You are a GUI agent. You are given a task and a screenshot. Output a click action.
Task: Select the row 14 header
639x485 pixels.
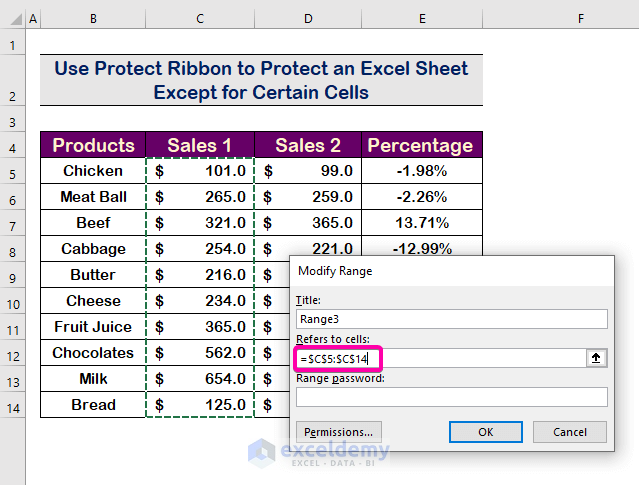(x=11, y=405)
